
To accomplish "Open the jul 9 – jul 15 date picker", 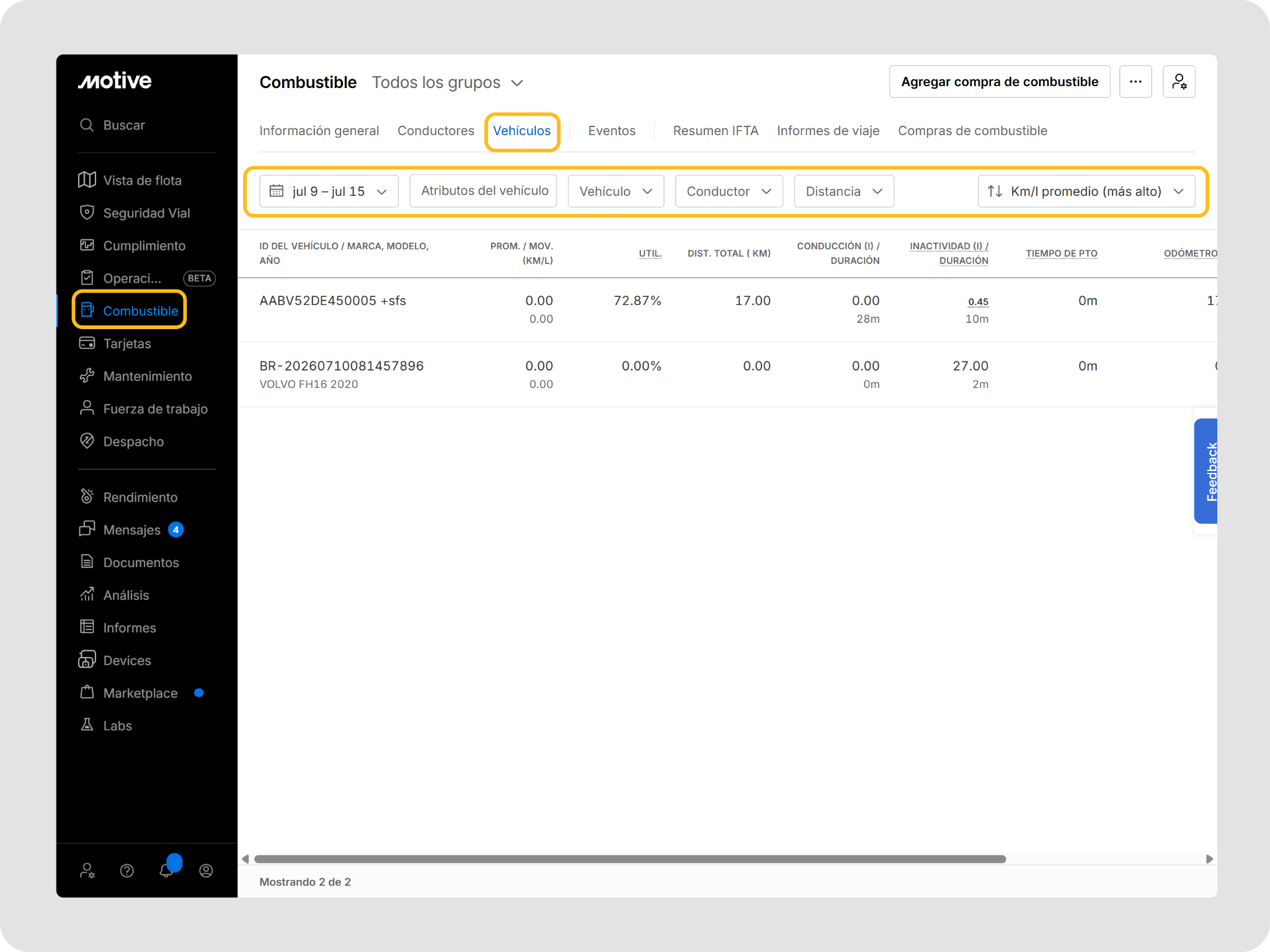I will (x=329, y=191).
